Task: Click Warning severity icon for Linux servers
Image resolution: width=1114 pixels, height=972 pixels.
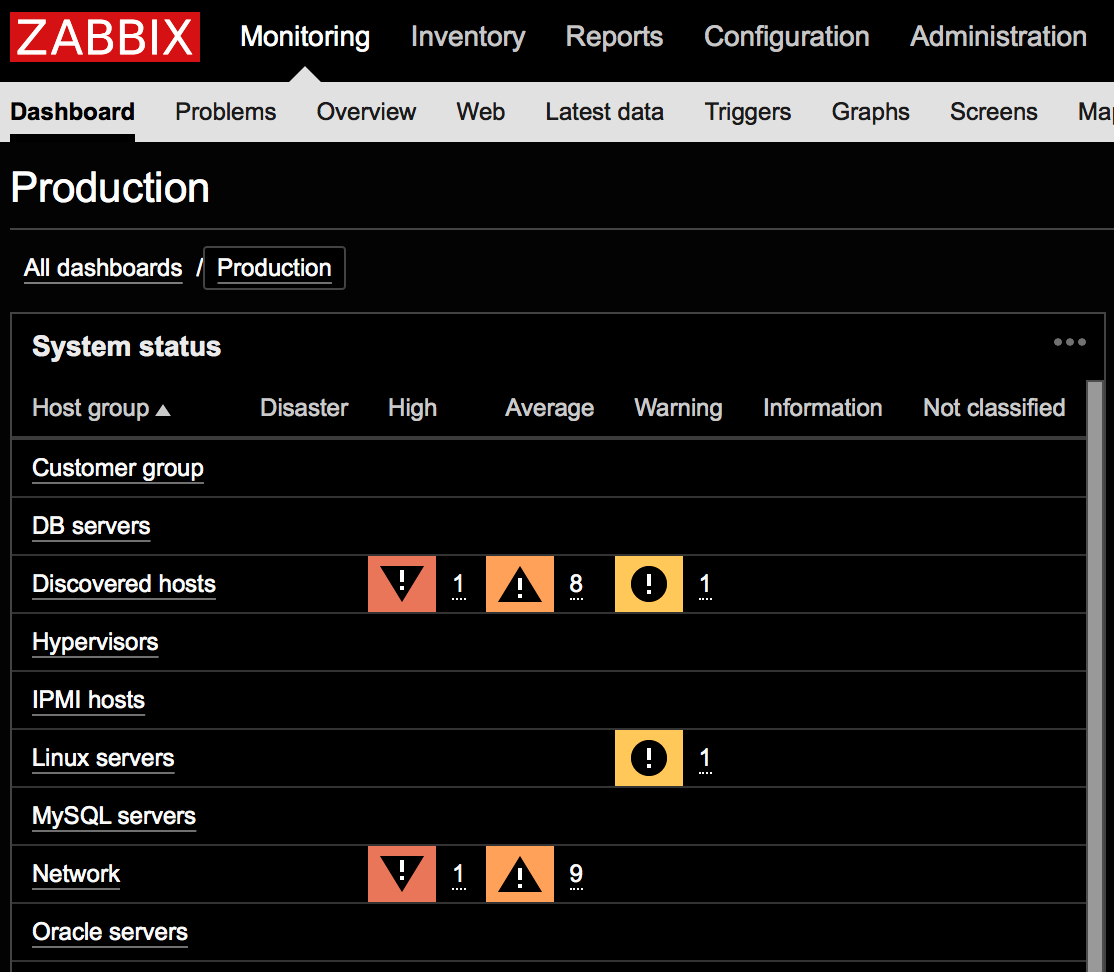Action: point(649,758)
